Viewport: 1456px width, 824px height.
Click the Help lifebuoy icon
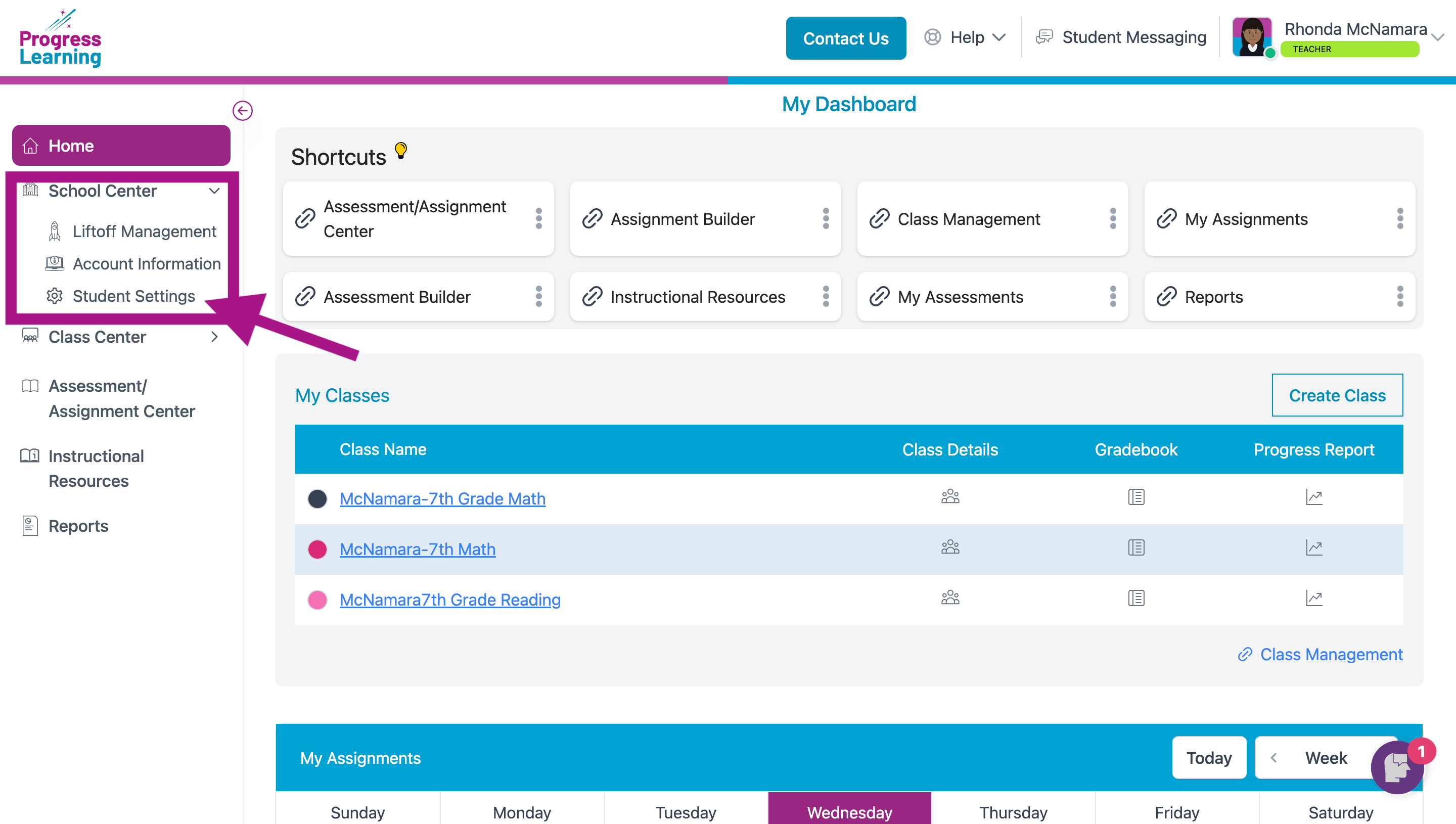(x=933, y=37)
